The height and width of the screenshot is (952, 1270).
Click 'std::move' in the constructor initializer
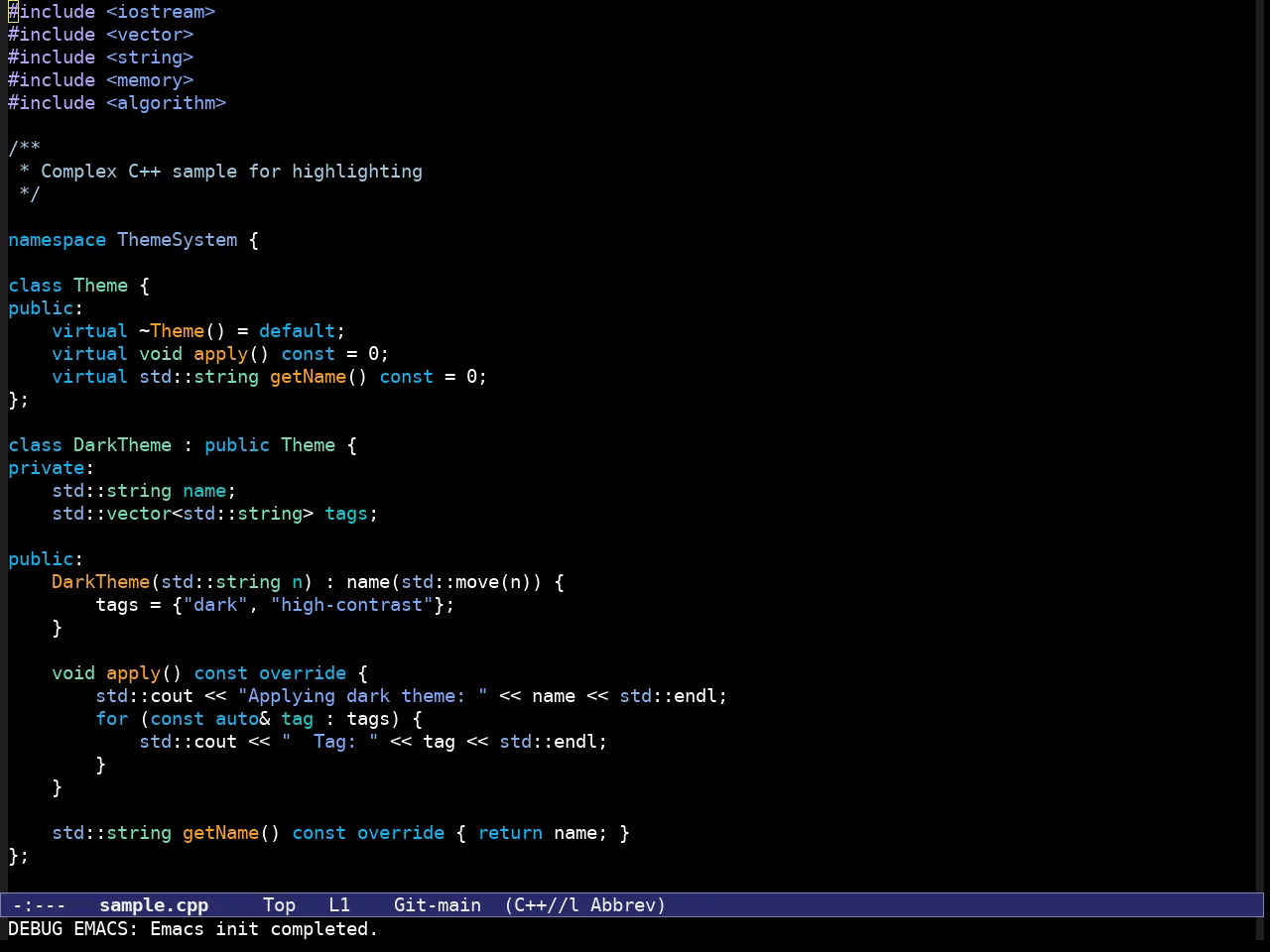[x=450, y=582]
